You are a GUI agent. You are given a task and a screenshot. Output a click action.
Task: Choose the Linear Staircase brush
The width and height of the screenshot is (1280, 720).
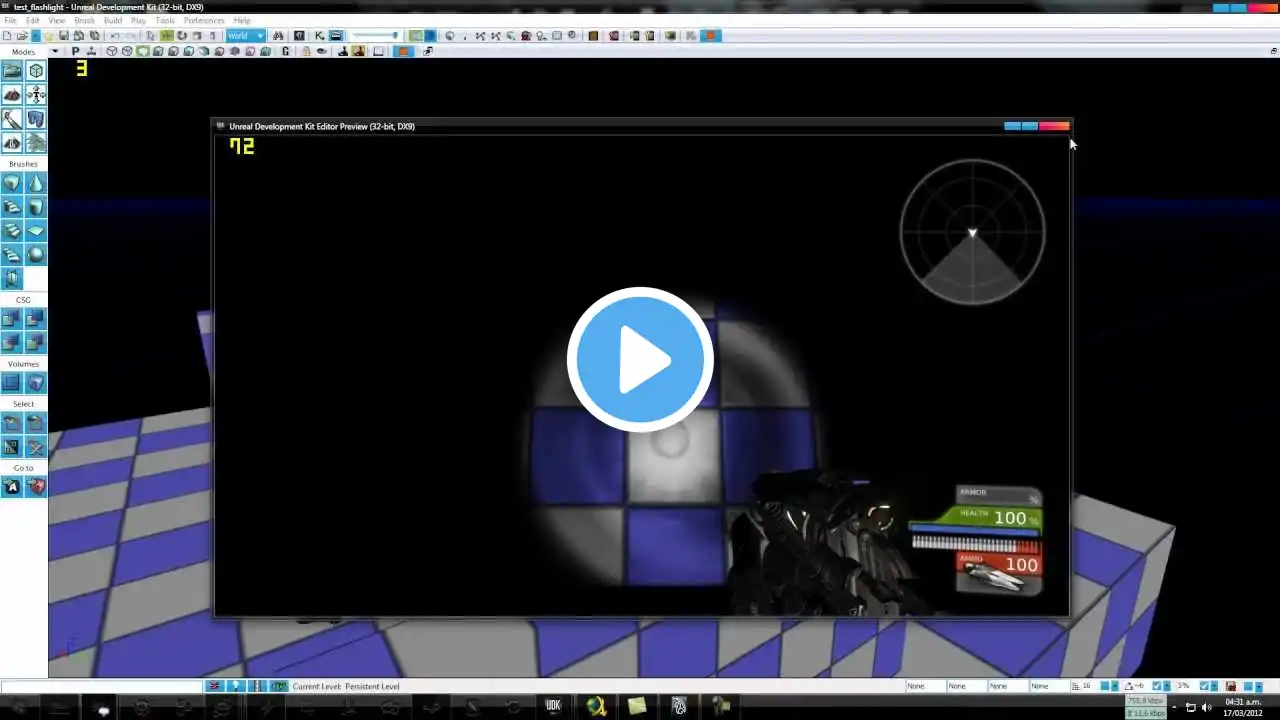(12, 231)
